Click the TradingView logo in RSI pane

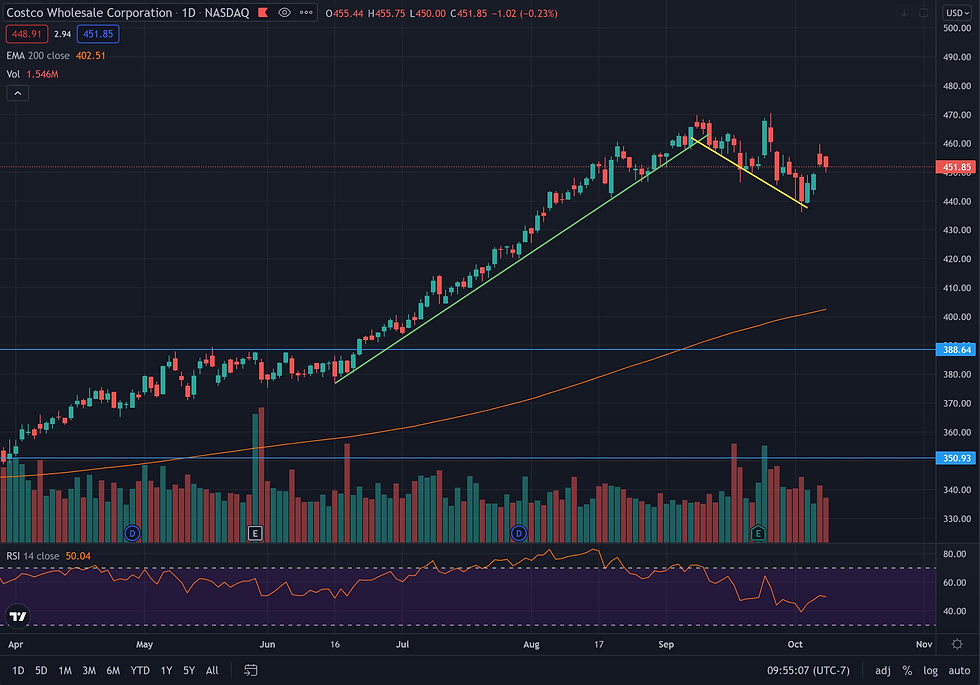18,616
